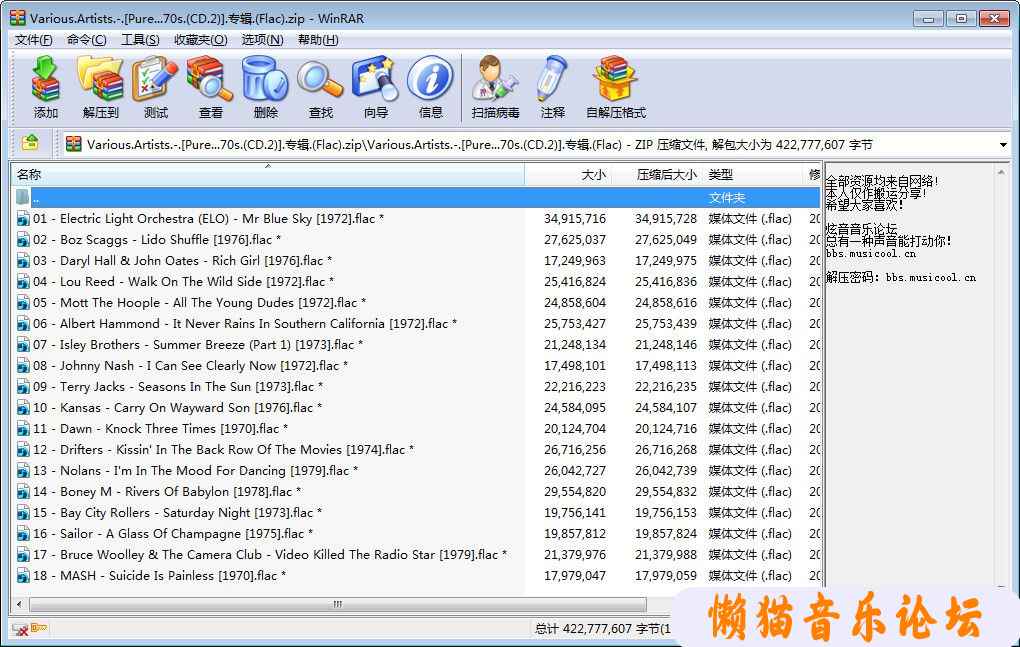This screenshot has height=647, width=1020.
Task: Click the key icon in the status bar
Action: pyautogui.click(x=39, y=628)
